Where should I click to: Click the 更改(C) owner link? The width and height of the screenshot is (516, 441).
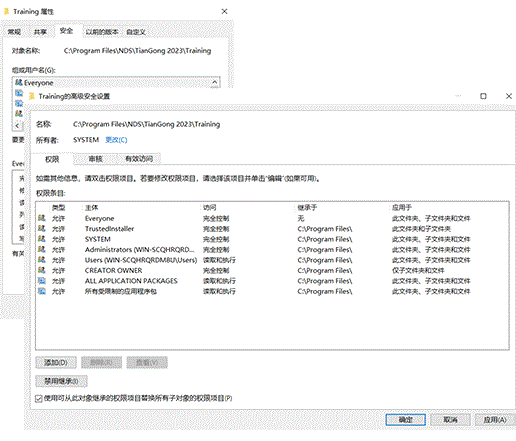click(x=116, y=140)
